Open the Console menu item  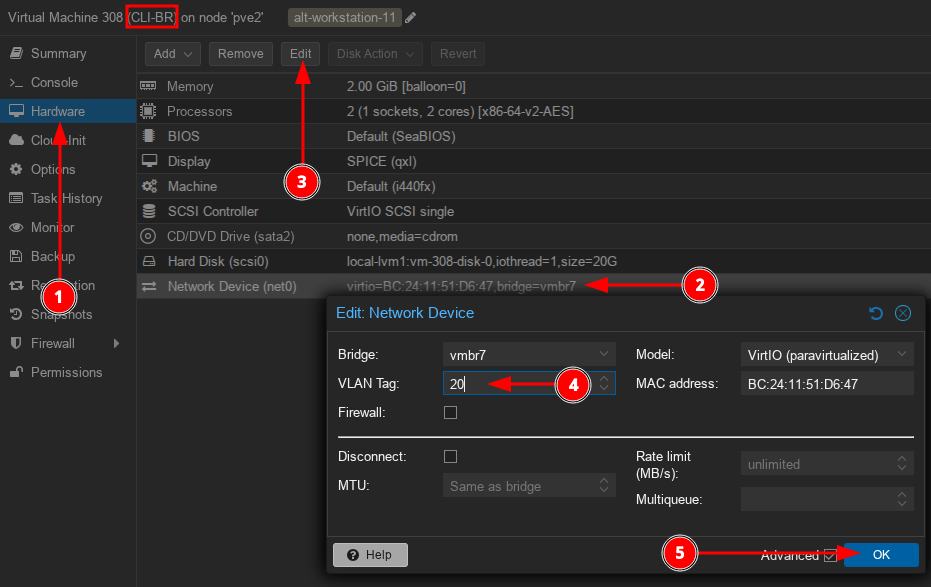54,82
